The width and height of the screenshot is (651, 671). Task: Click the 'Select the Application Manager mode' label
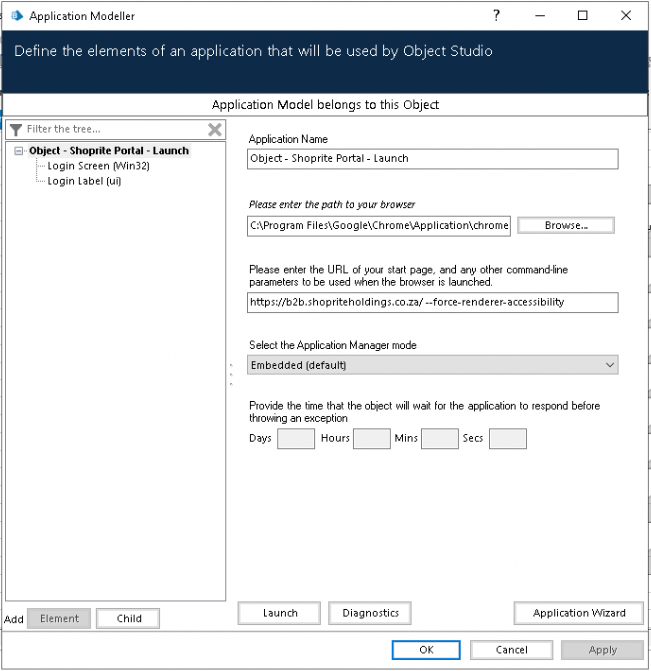(x=333, y=345)
